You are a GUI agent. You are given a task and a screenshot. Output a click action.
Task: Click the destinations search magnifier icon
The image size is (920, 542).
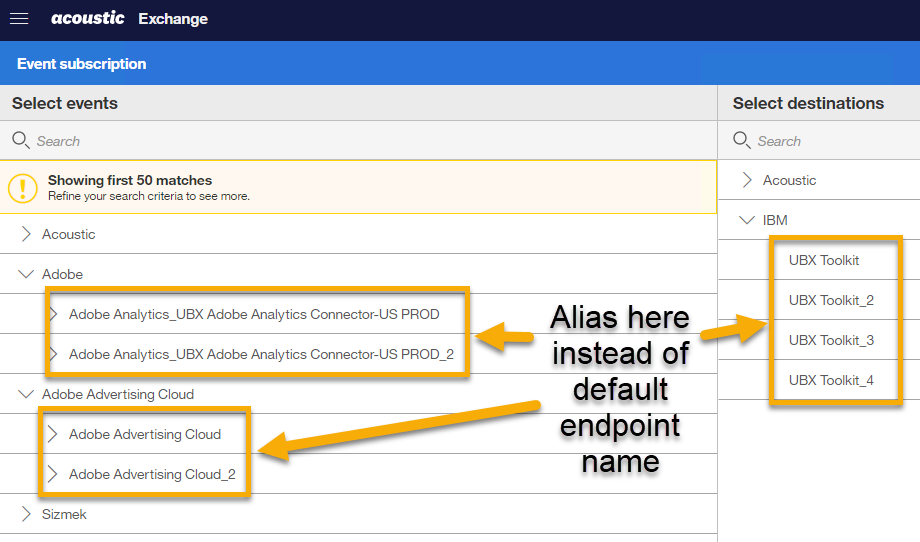click(x=742, y=141)
